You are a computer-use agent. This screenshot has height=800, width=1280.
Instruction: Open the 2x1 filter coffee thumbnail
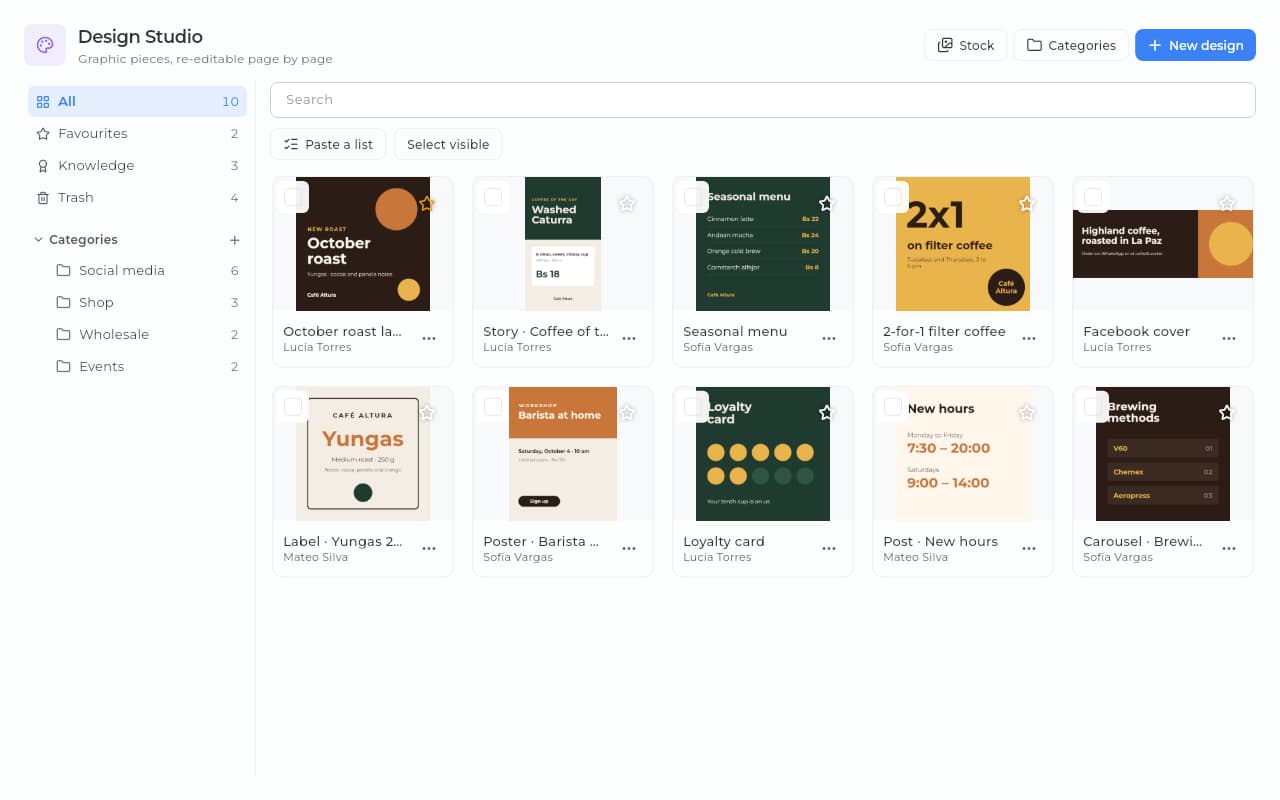[x=963, y=244]
